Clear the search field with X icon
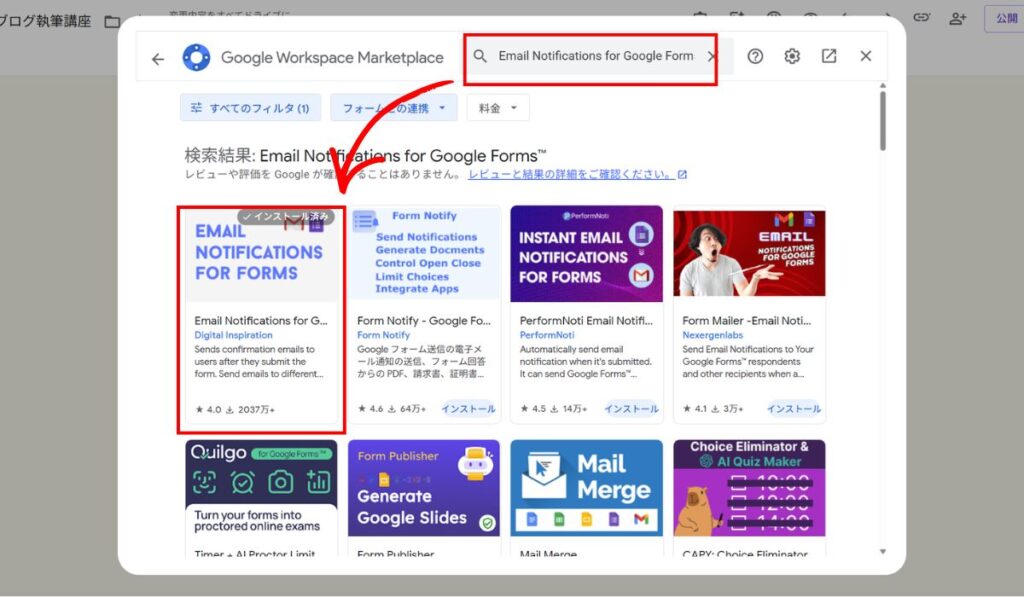This screenshot has width=1024, height=597. 711,56
